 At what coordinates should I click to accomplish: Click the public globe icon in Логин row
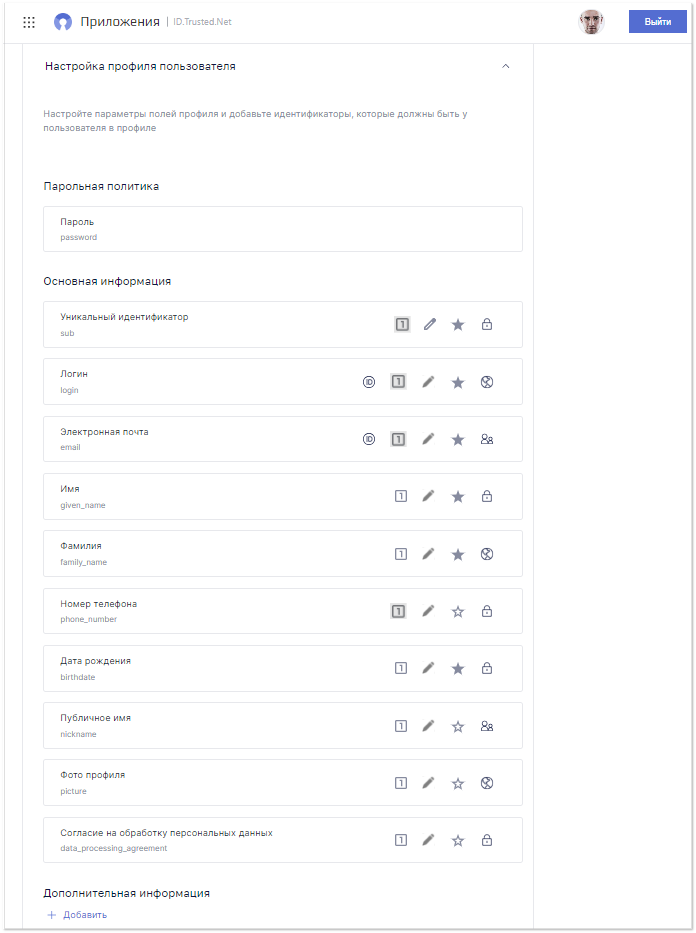click(487, 382)
